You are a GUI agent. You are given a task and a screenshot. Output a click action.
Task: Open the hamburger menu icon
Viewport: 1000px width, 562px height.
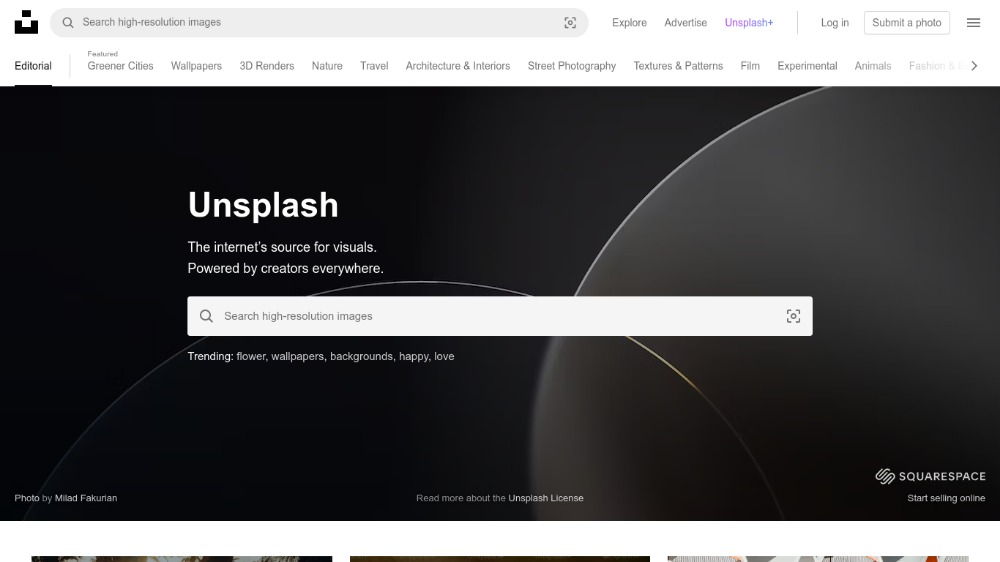pos(973,23)
